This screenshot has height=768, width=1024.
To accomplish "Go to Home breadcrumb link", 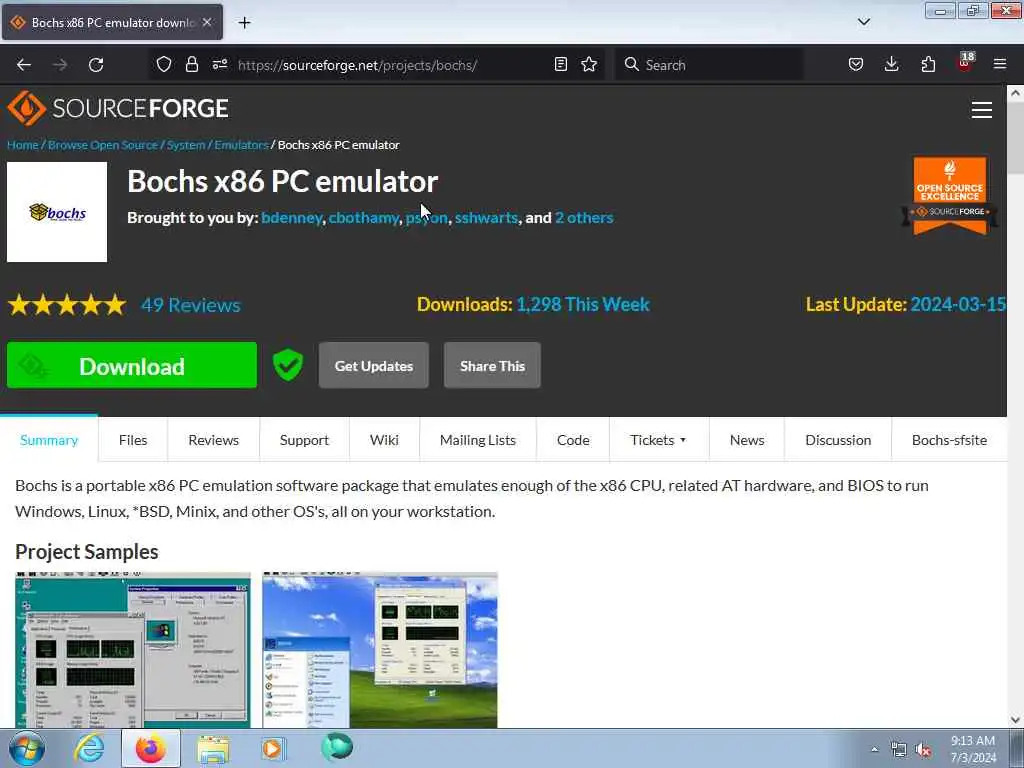I will [23, 145].
